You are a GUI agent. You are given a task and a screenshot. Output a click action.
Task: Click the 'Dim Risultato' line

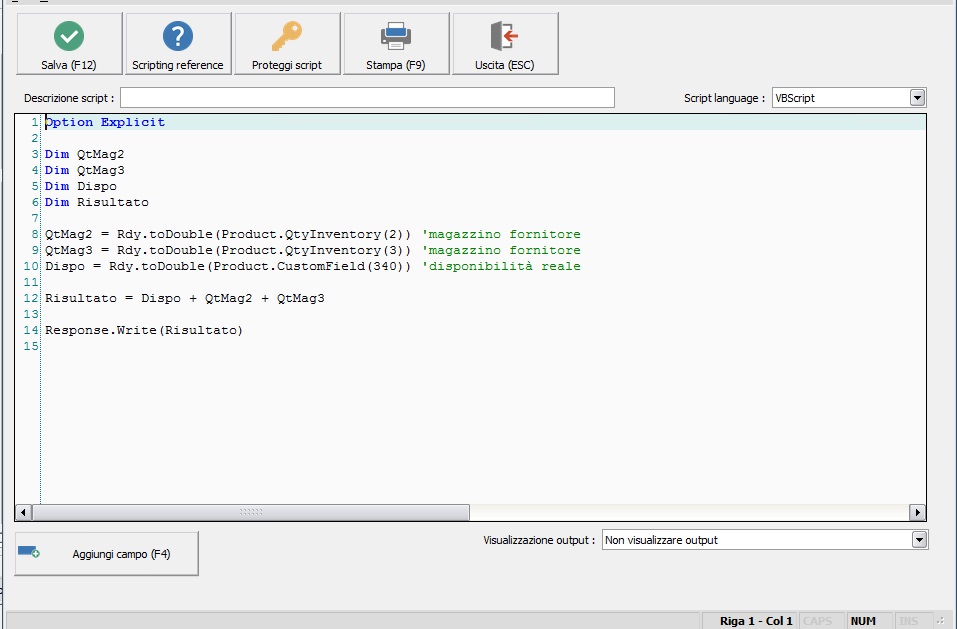(x=96, y=202)
